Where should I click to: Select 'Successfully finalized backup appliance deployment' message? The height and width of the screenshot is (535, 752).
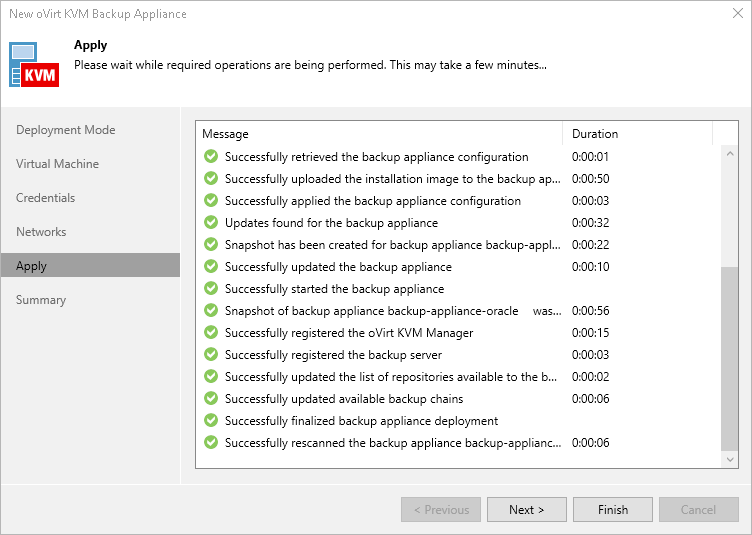361,421
